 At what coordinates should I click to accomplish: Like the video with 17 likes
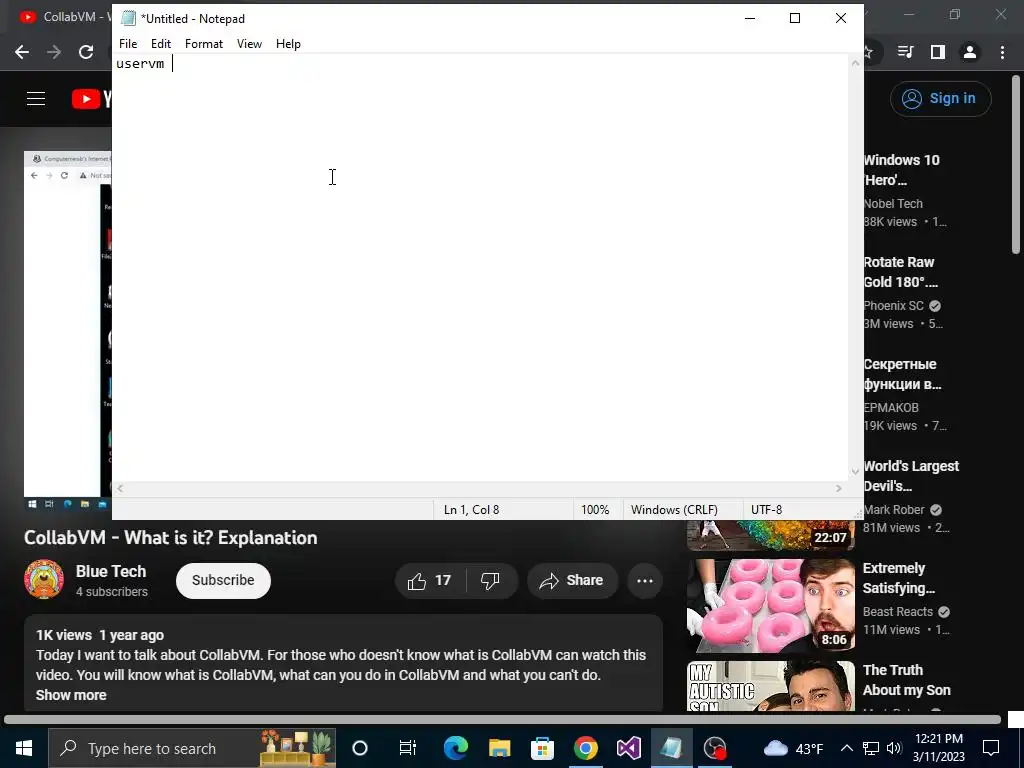(430, 581)
